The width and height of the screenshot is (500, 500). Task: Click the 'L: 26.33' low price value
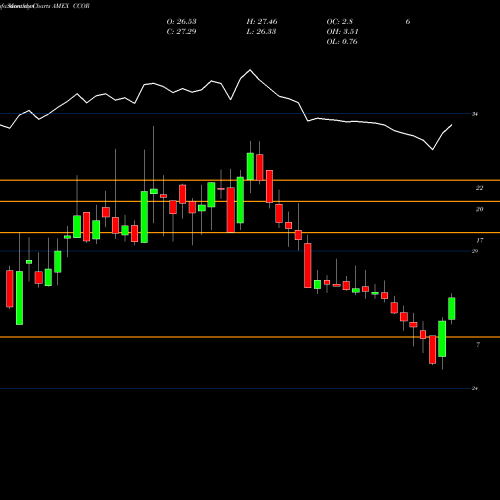[x=261, y=32]
